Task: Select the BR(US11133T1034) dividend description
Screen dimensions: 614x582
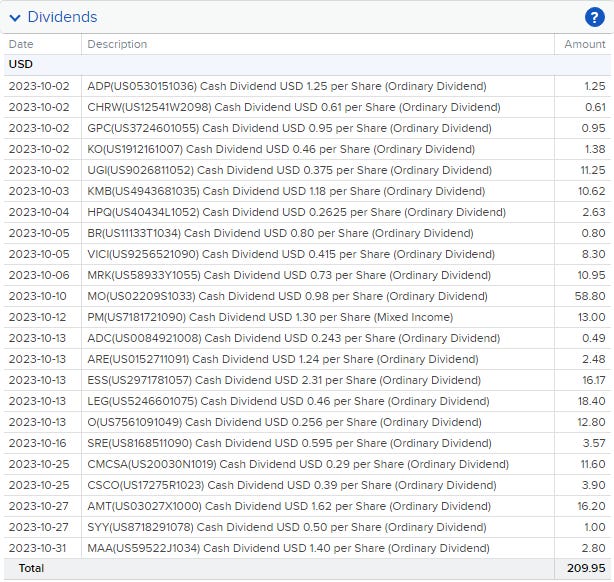Action: click(280, 233)
